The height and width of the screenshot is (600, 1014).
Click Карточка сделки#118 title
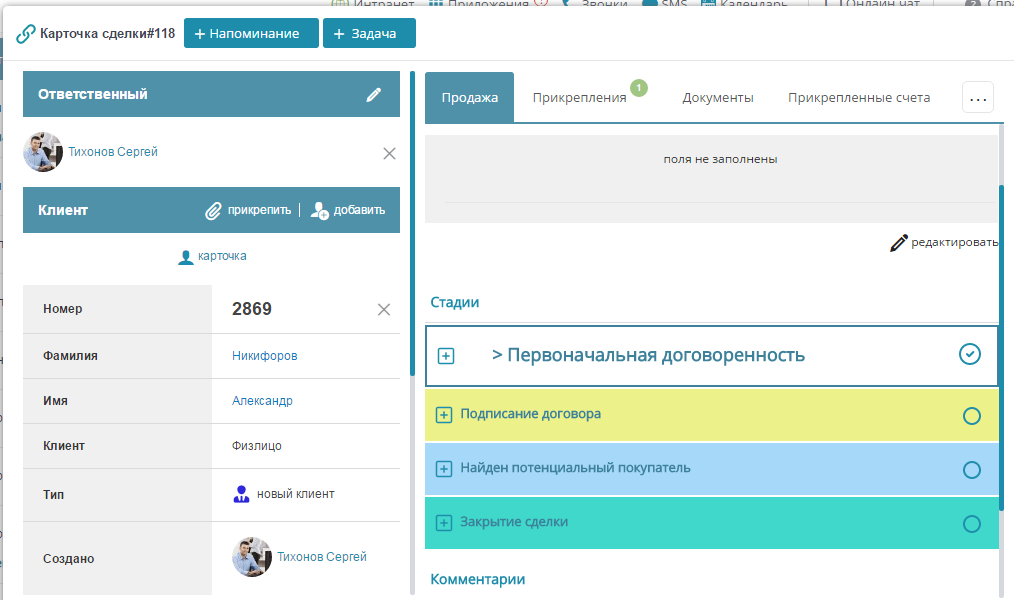click(x=107, y=34)
